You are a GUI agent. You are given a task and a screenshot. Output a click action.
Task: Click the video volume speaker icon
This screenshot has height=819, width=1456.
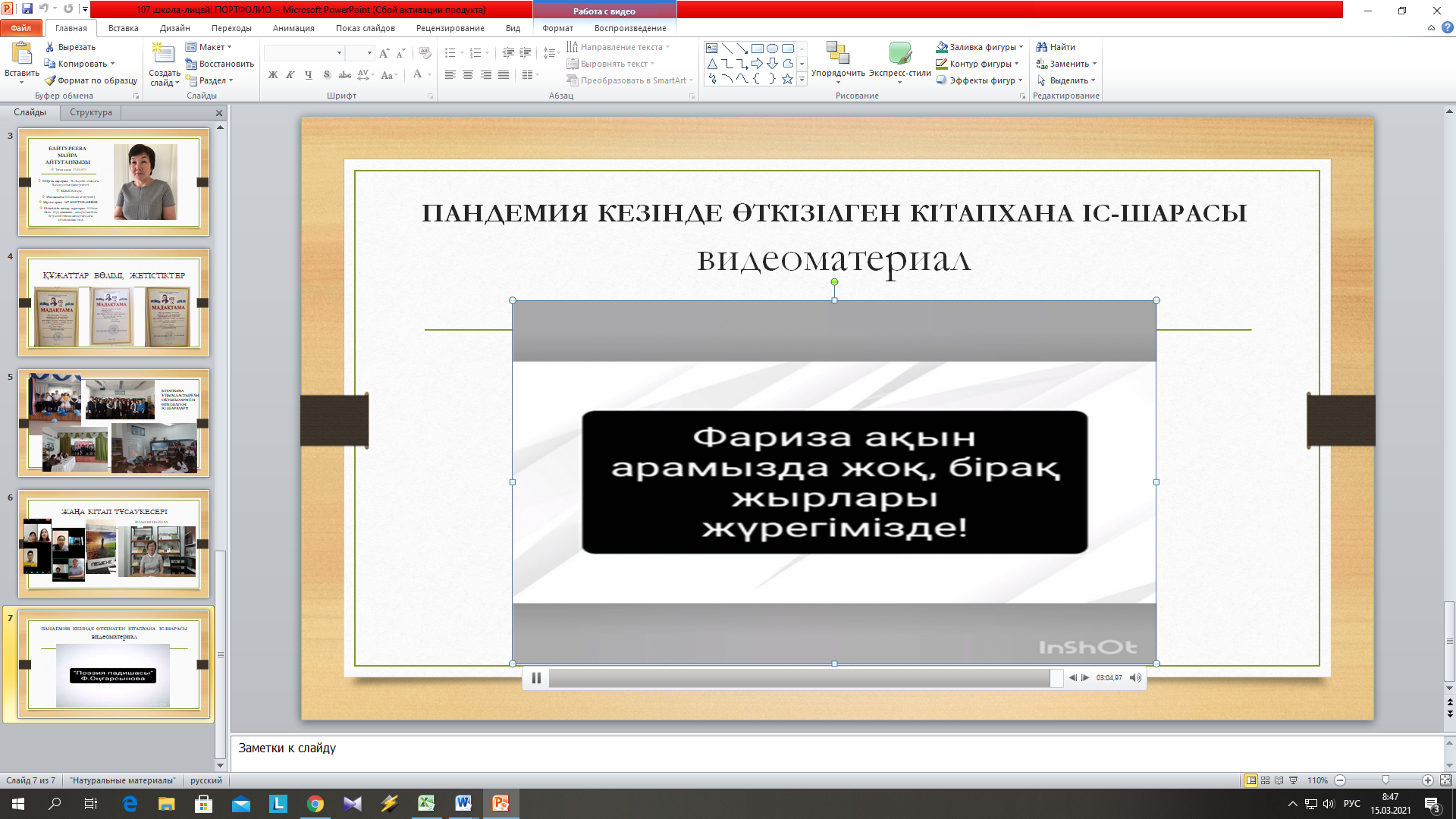(x=1135, y=678)
